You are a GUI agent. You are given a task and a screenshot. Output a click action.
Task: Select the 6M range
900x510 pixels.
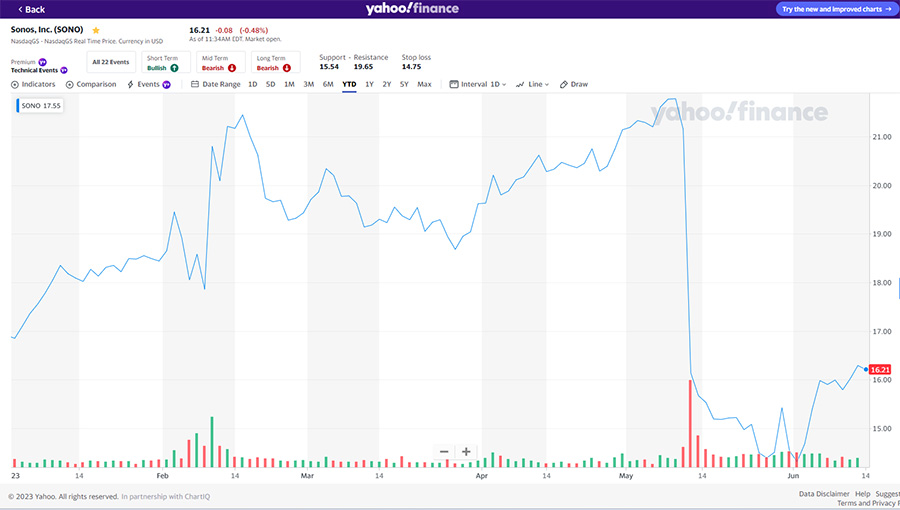coord(328,84)
